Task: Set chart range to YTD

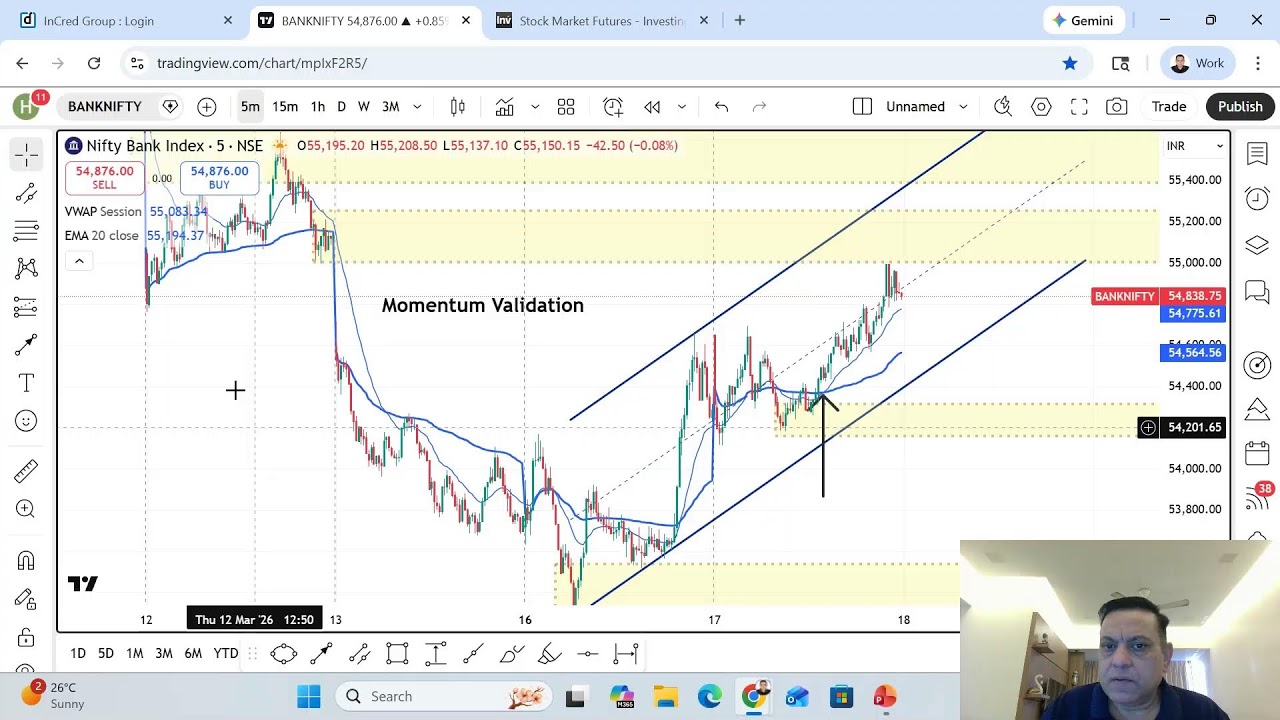Action: point(226,654)
